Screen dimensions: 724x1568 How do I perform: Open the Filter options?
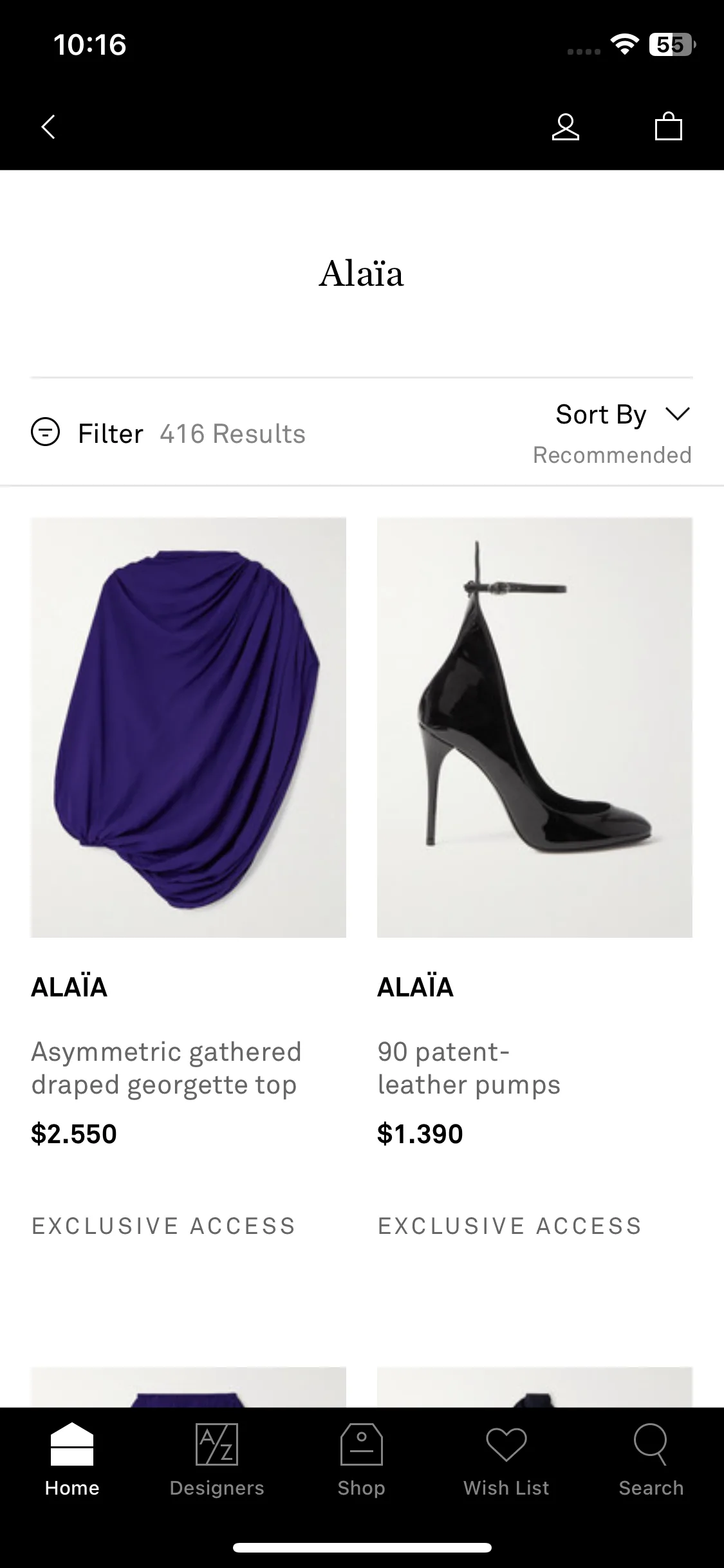tap(111, 434)
